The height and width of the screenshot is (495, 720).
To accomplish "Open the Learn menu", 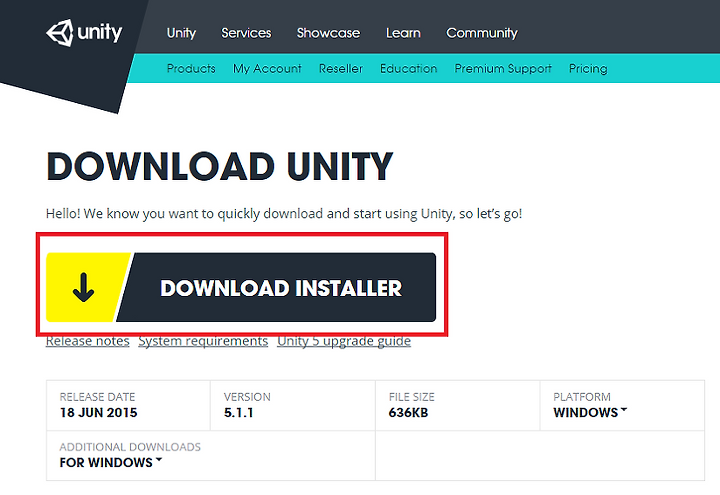I will tap(403, 33).
